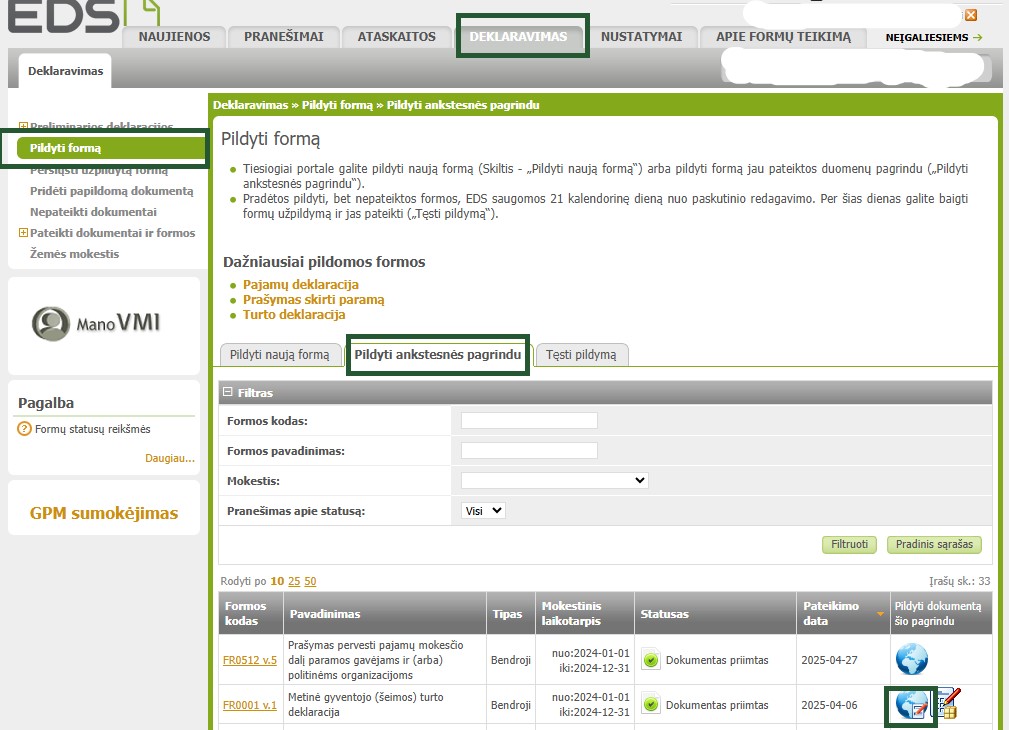Open the Pranešimas apie statusą dropdown
1009x730 pixels.
[484, 510]
